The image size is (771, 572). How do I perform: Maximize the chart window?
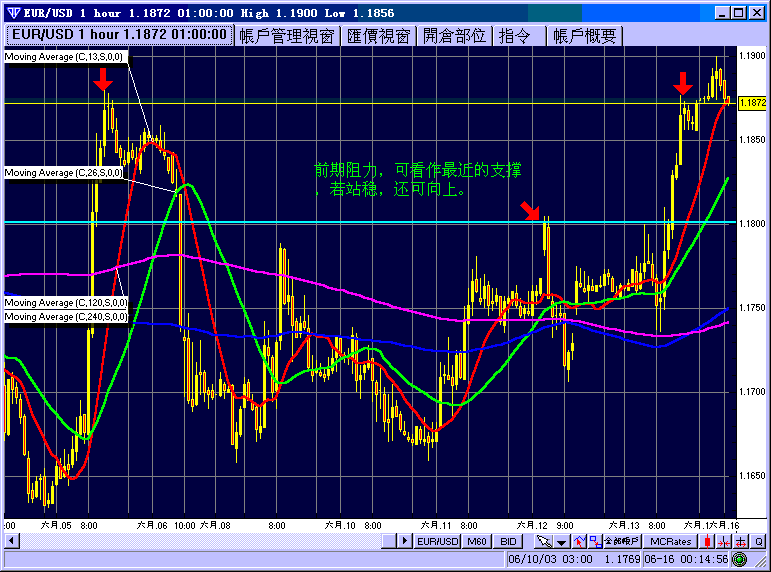[x=739, y=13]
